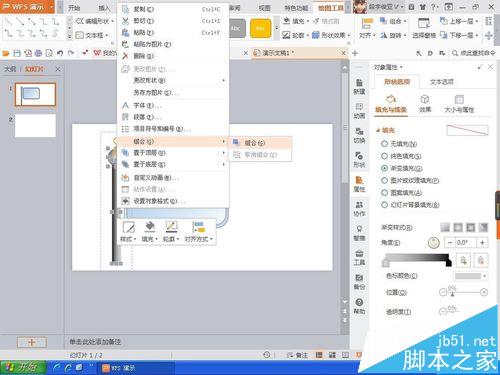Click 切换 (Transition) in side pane strip
Image resolution: width=500 pixels, height=375 pixels.
(x=359, y=136)
